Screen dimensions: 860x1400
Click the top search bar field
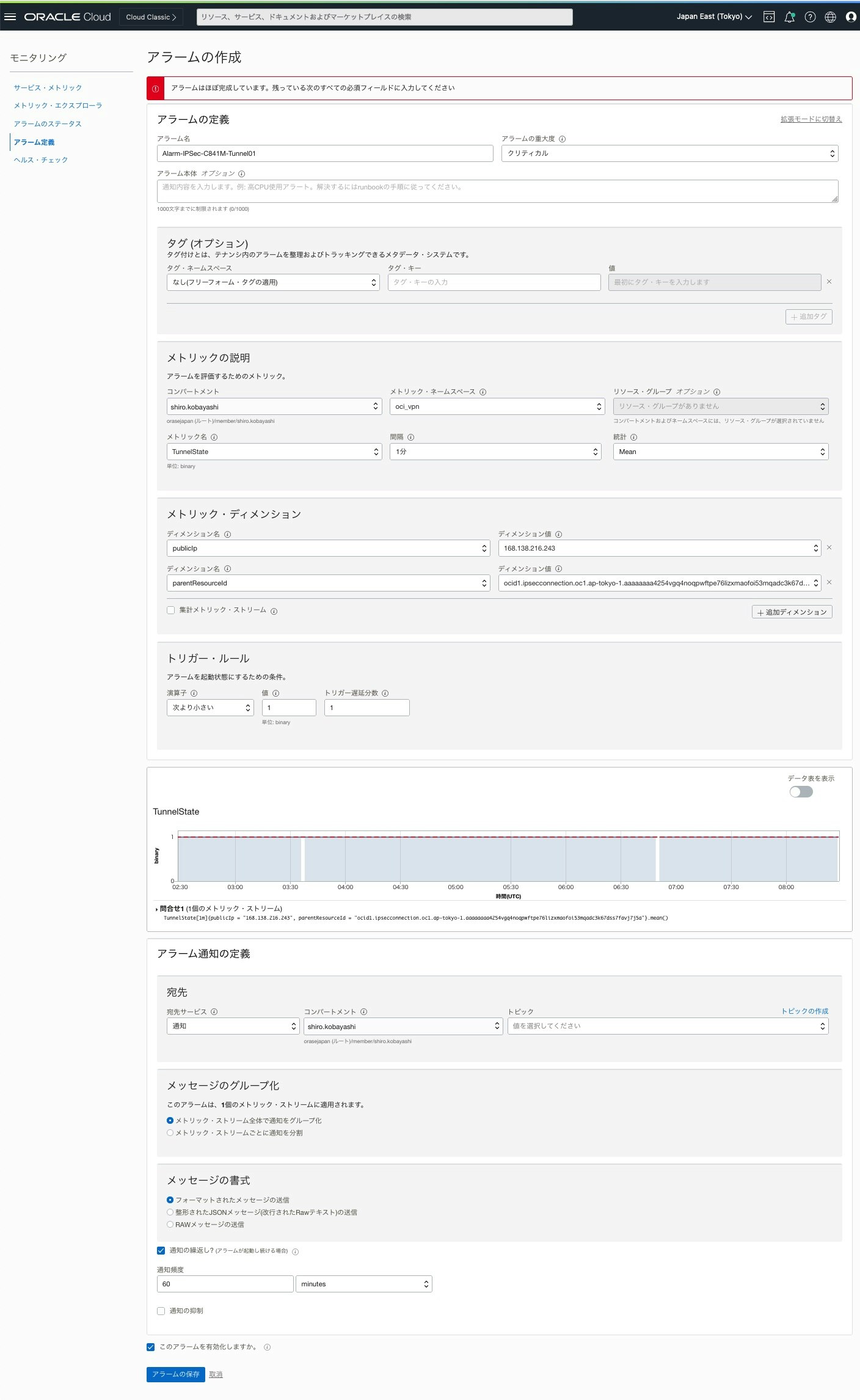pyautogui.click(x=385, y=17)
